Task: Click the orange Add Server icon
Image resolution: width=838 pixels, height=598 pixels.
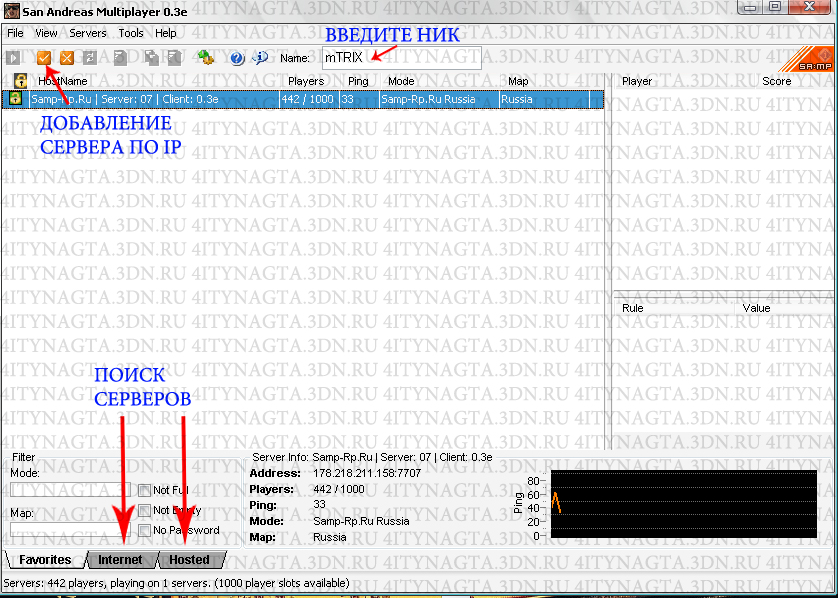Action: (x=43, y=58)
